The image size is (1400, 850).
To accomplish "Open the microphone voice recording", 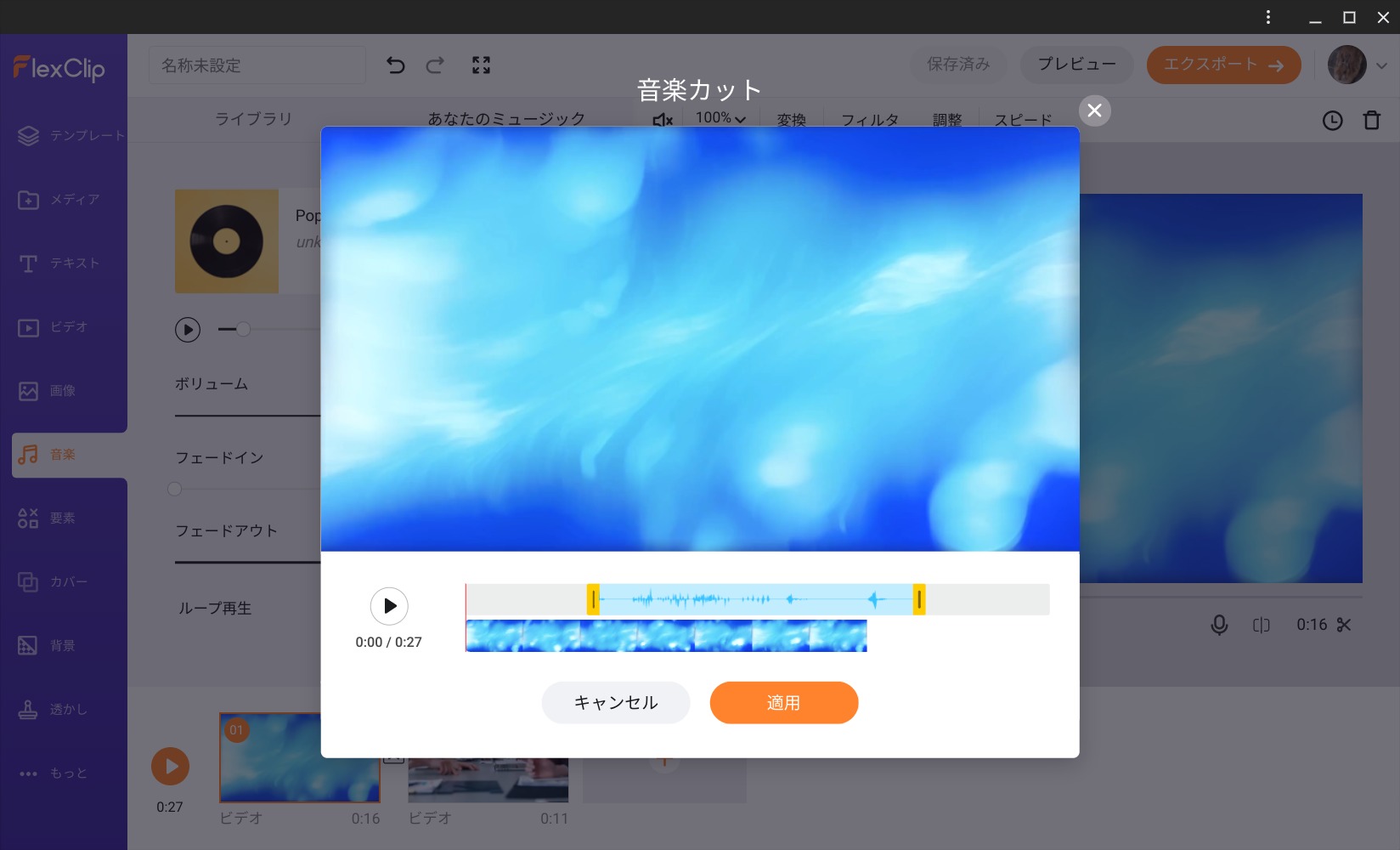I will [1219, 625].
